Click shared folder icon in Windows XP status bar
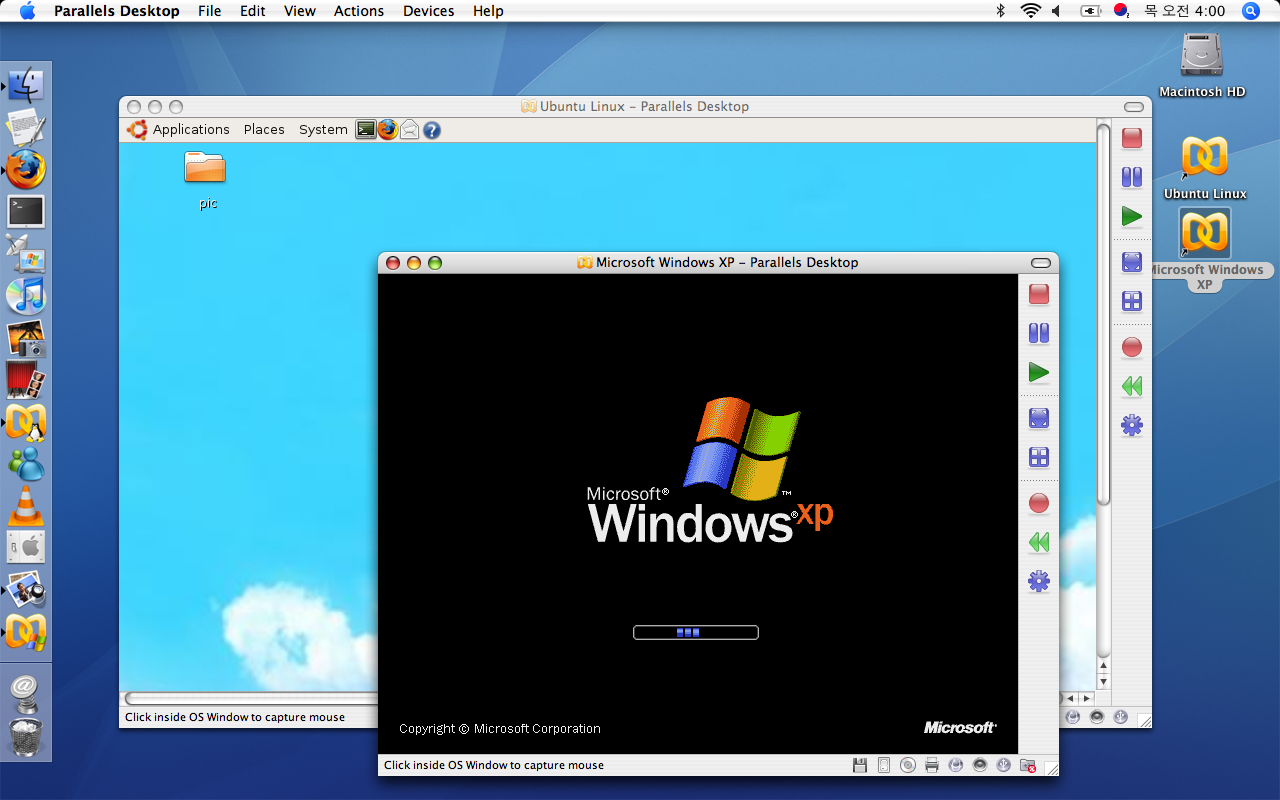Image resolution: width=1280 pixels, height=800 pixels. (x=1028, y=765)
